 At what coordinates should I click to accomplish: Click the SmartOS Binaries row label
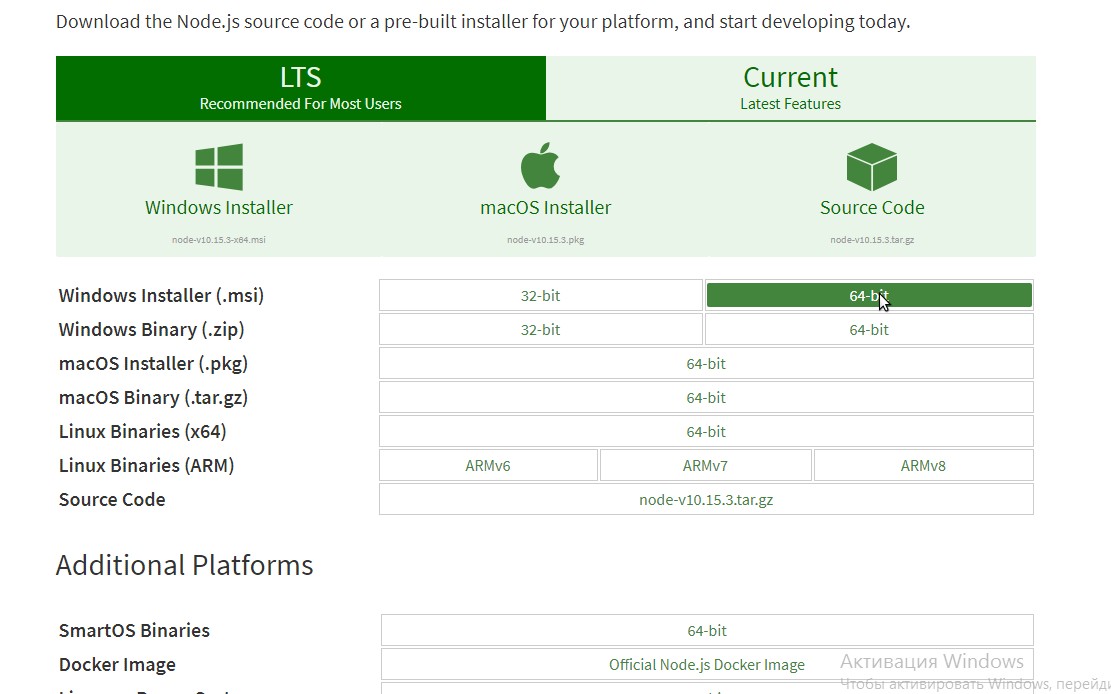(135, 630)
